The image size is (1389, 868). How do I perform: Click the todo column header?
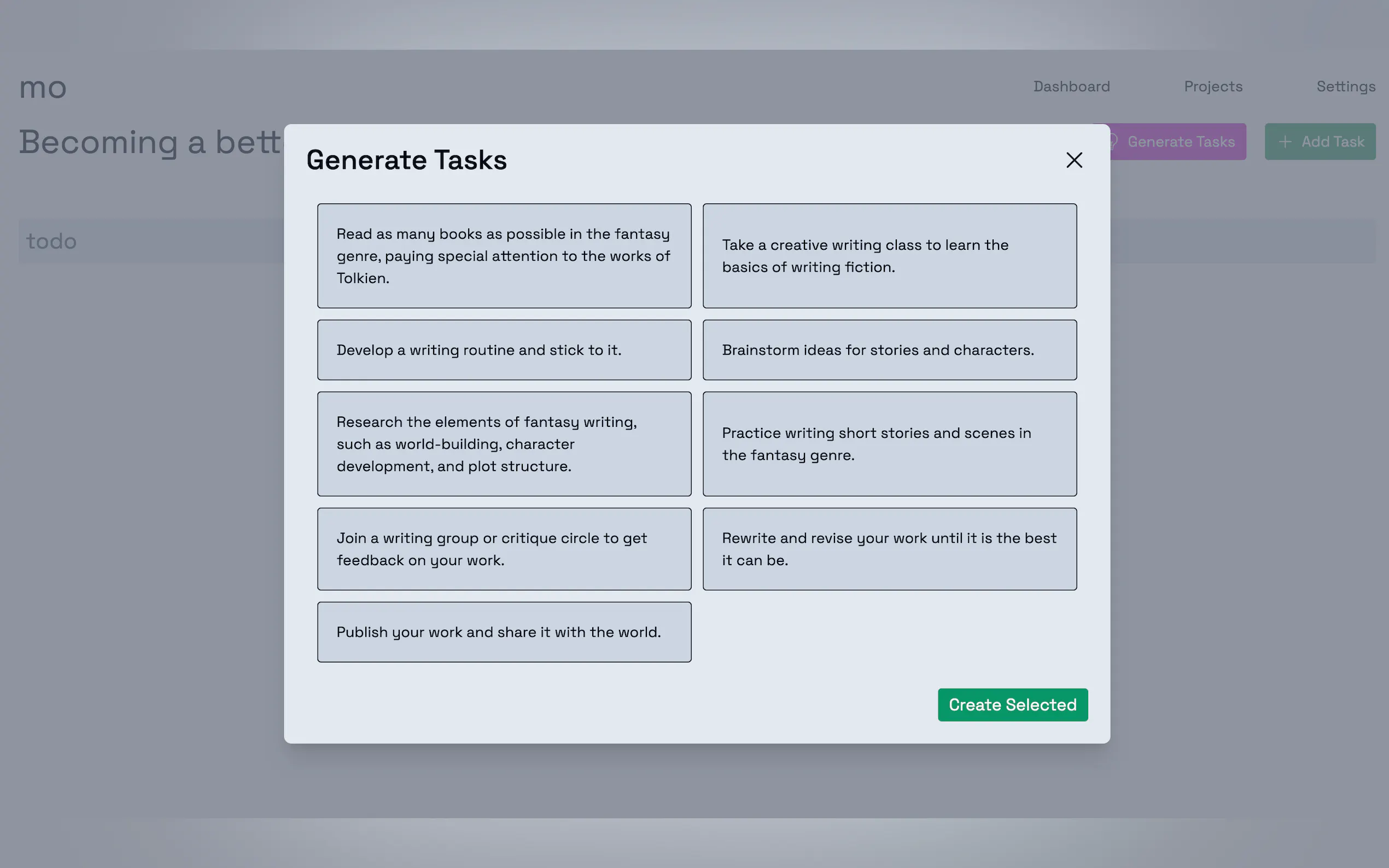[x=52, y=241]
